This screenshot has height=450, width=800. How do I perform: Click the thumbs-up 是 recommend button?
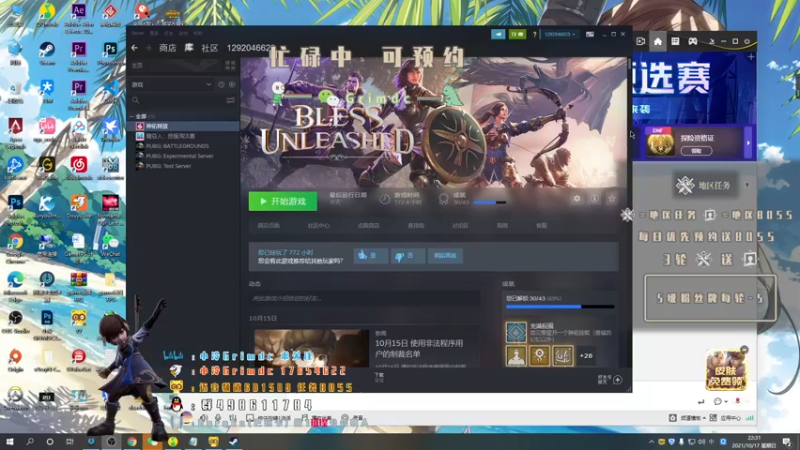click(370, 256)
